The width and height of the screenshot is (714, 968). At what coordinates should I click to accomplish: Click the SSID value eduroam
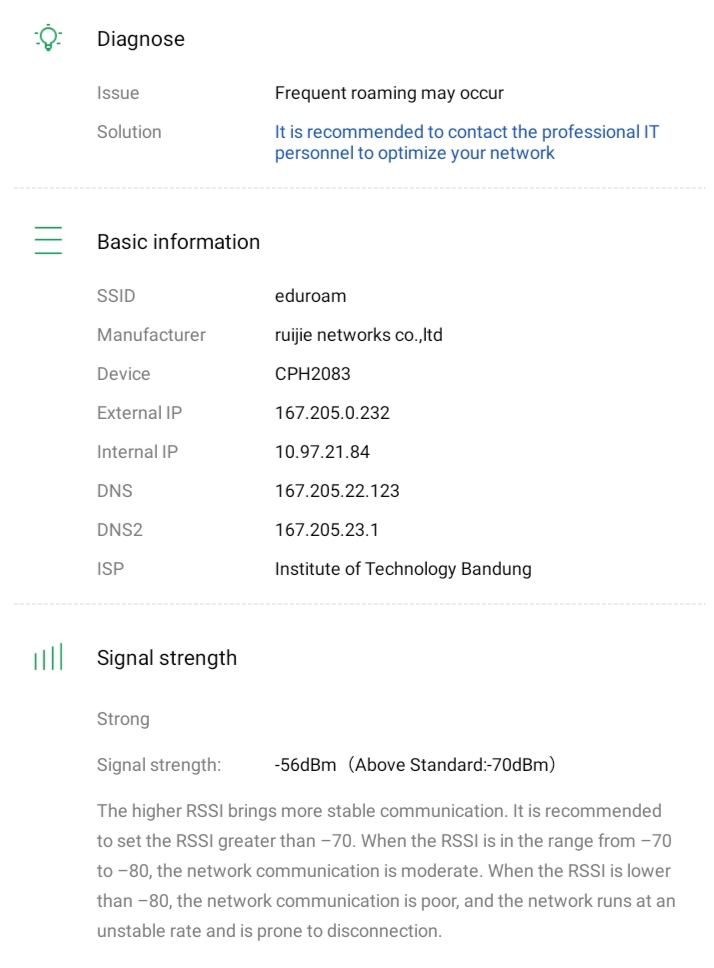point(308,296)
